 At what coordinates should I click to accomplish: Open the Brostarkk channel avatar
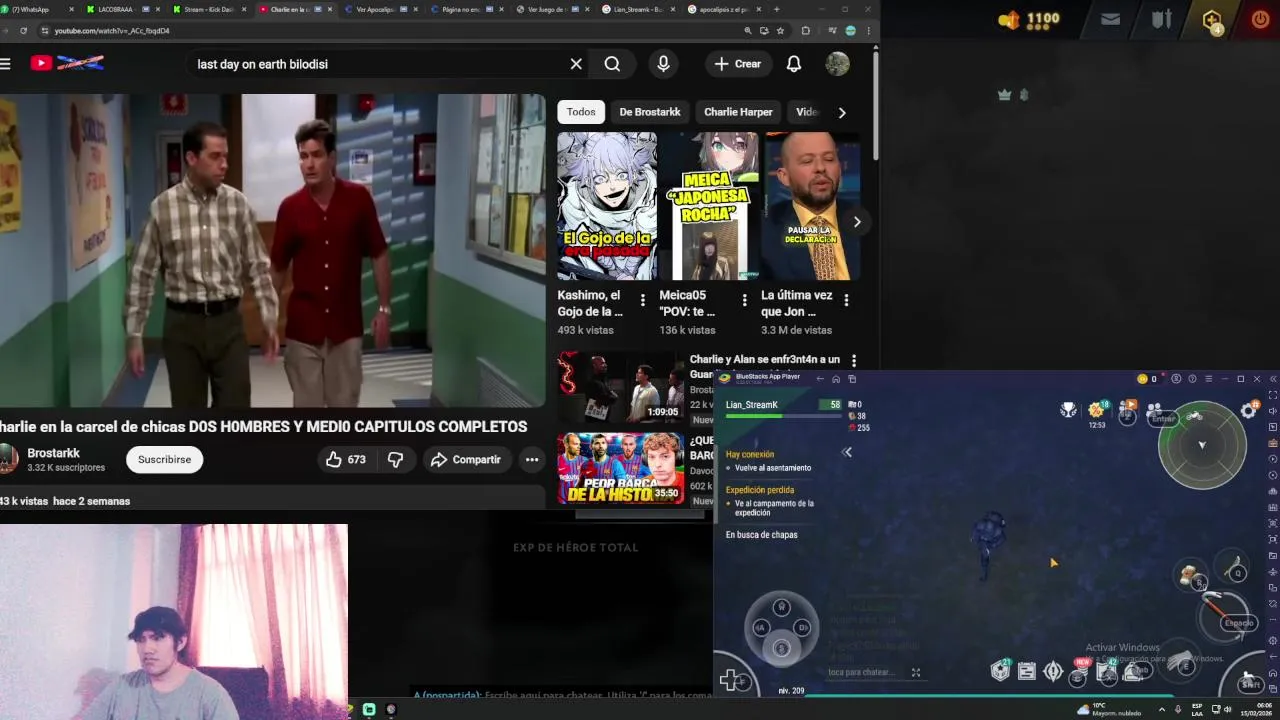[8, 459]
